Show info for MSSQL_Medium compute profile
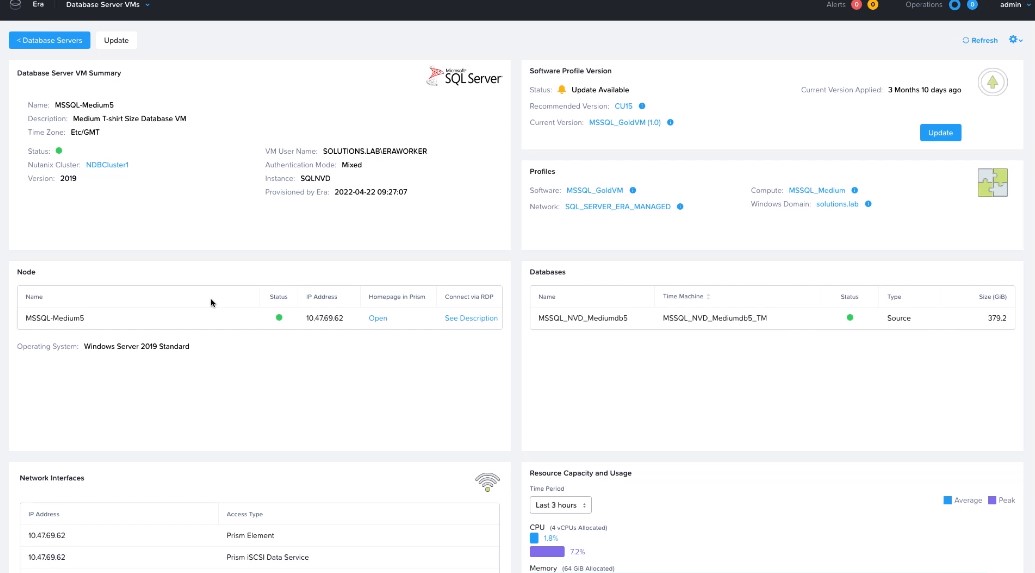The image size is (1035, 573). [x=854, y=190]
